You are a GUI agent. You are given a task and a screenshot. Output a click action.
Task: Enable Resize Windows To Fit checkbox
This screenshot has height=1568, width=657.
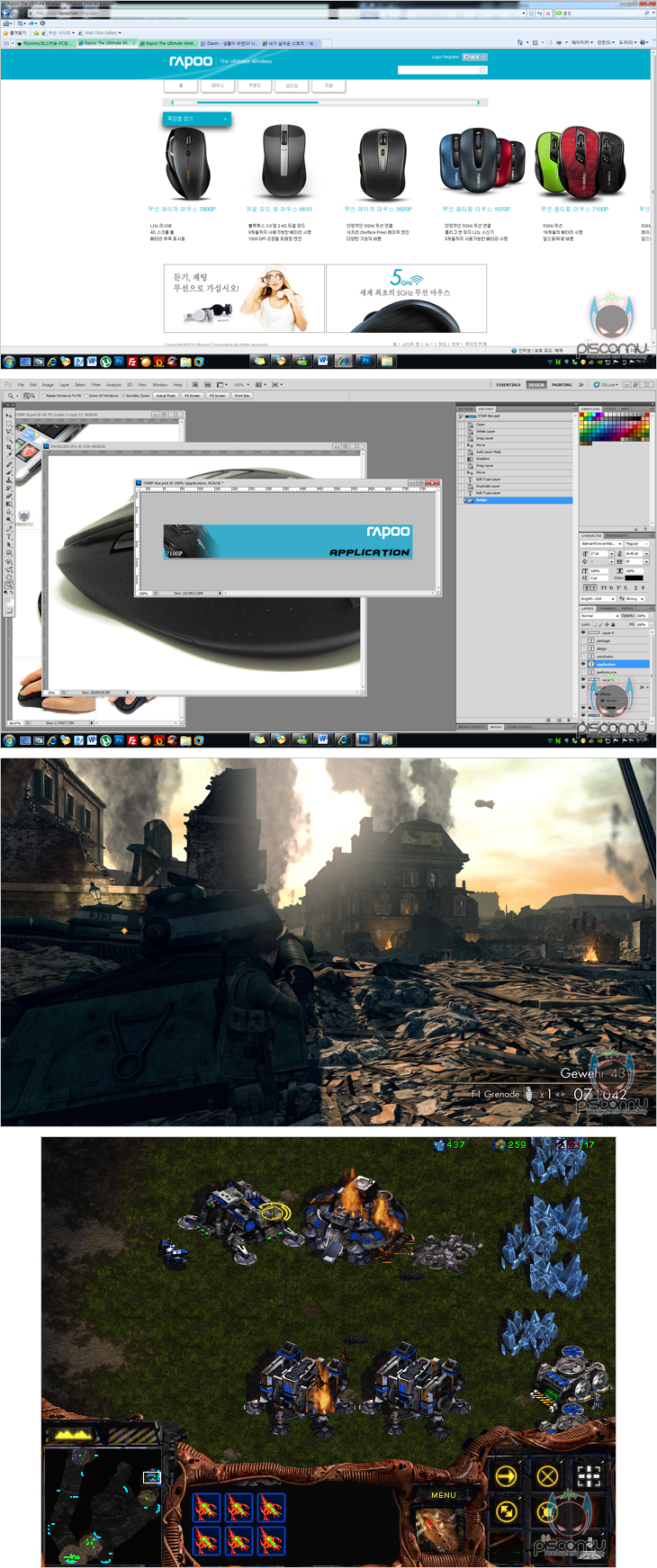(43, 396)
